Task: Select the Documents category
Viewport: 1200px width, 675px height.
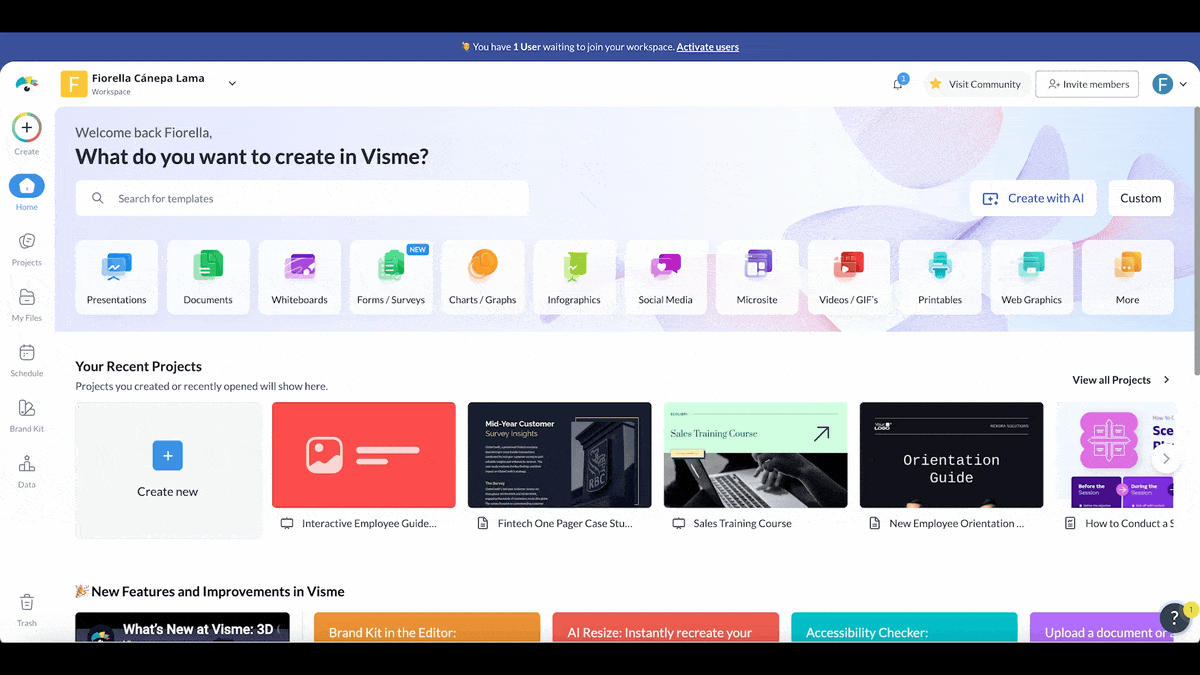Action: click(x=208, y=277)
